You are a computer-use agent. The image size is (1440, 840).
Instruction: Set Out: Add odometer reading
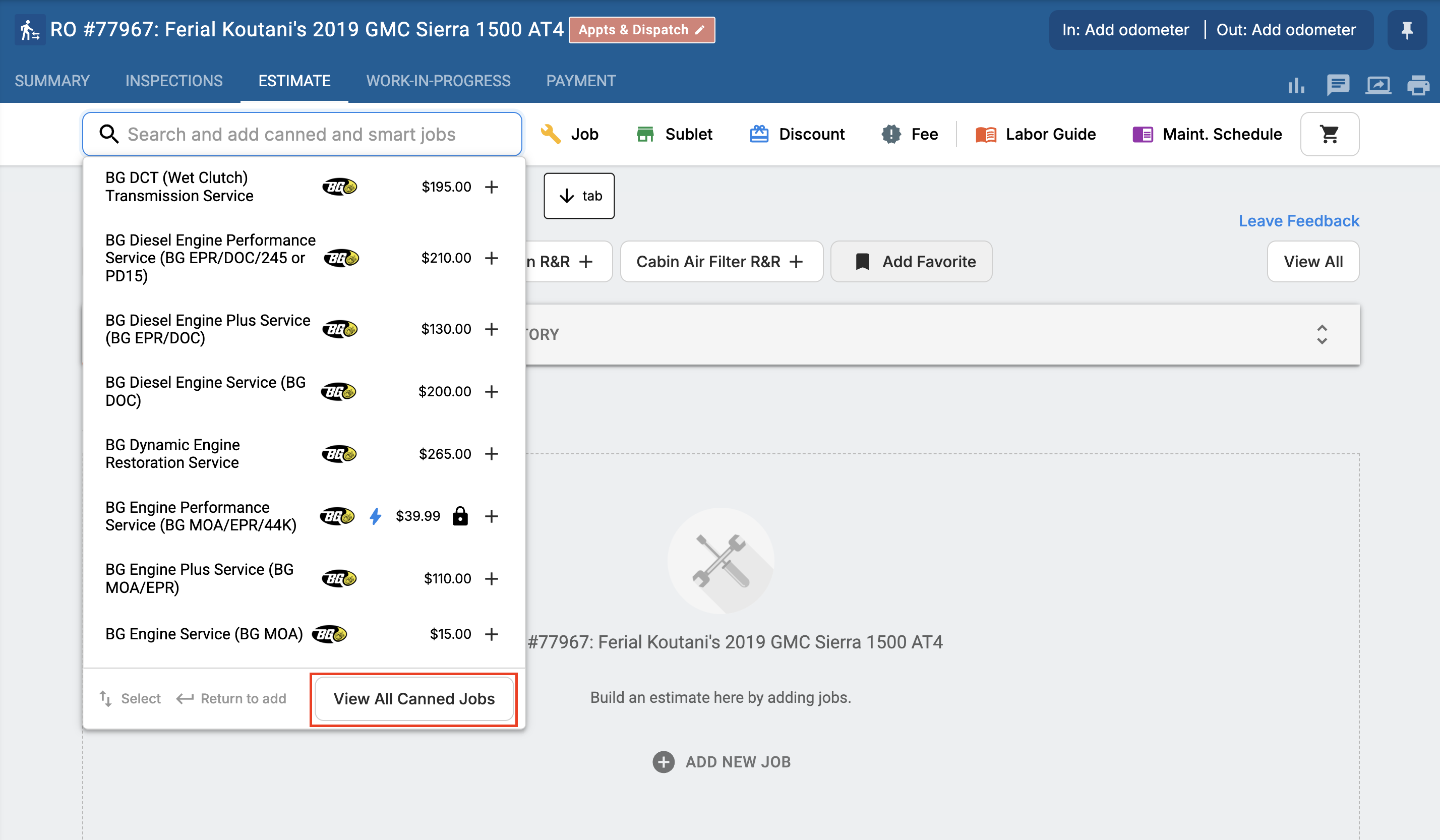coord(1286,30)
